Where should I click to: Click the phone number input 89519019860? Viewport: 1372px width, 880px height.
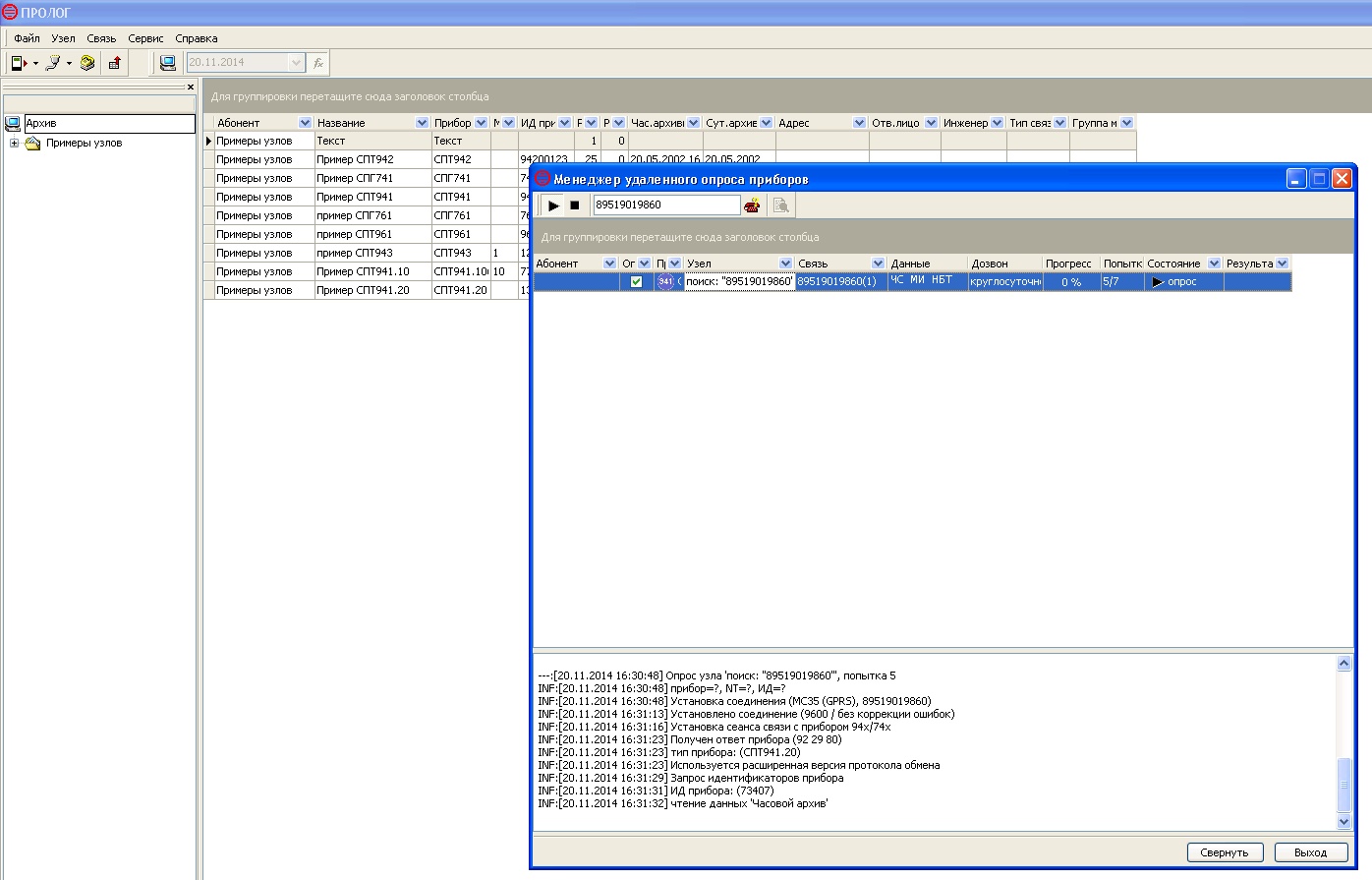(x=666, y=205)
